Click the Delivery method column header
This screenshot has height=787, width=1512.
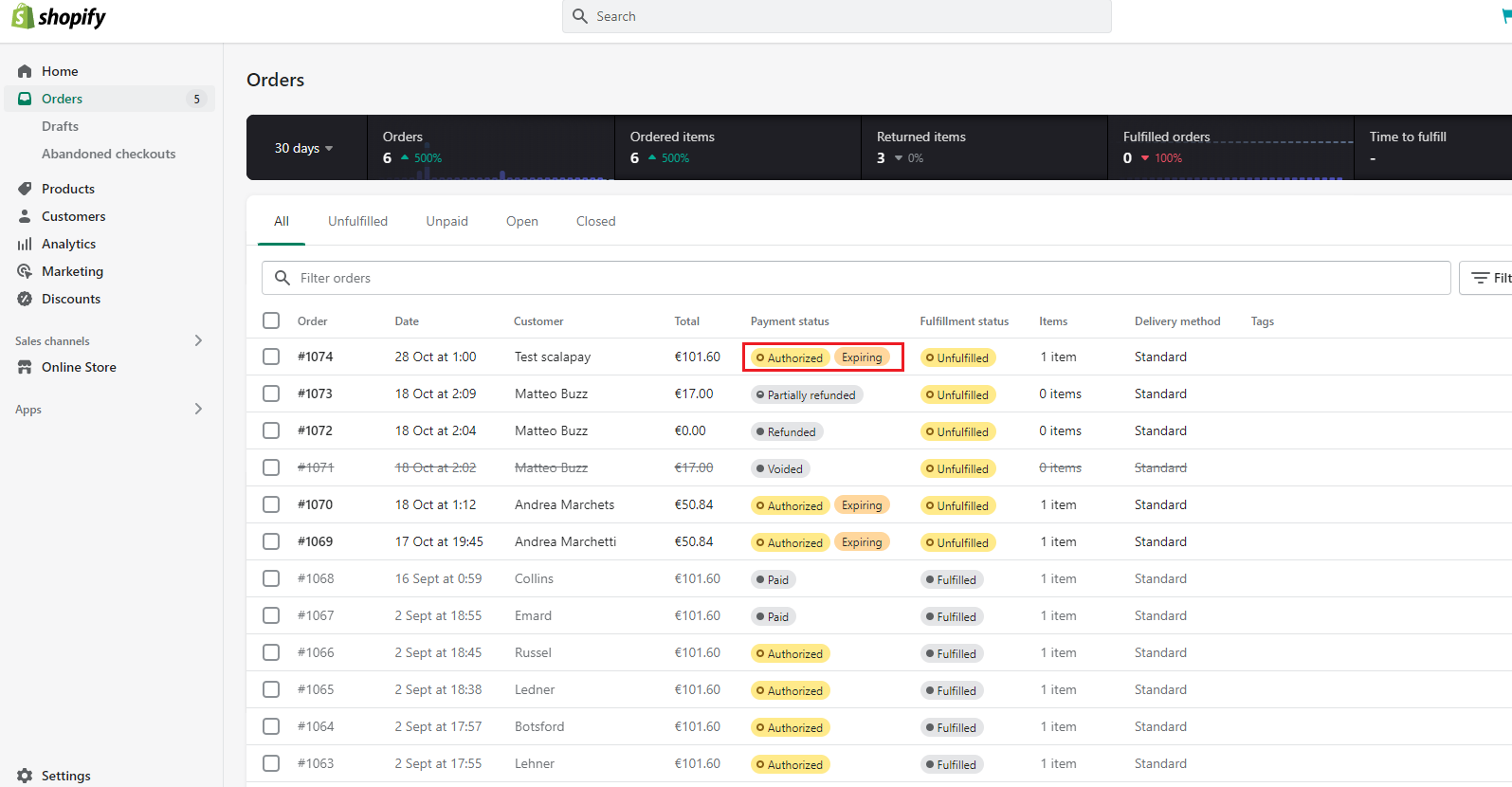pos(1177,321)
